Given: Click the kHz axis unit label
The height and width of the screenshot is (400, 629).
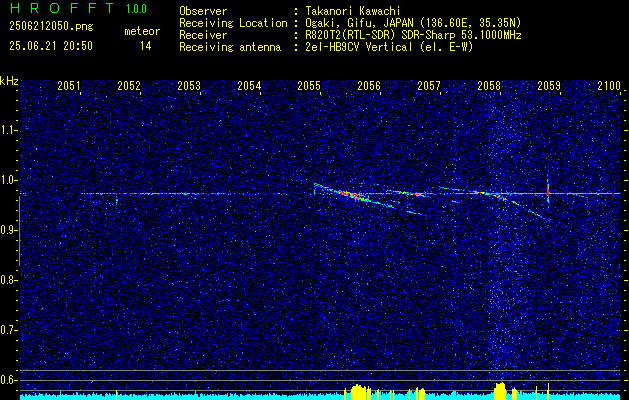Looking at the screenshot, I should point(9,81).
